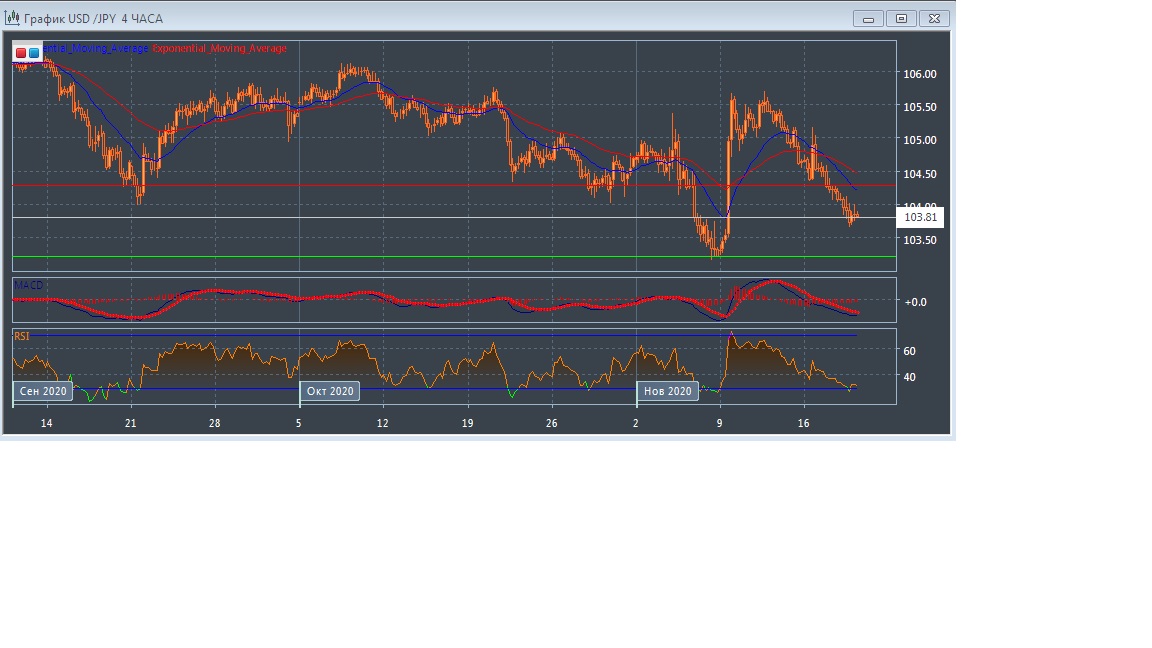This screenshot has width=1152, height=648.
Task: Click the 105.00 price axis label
Action: click(x=919, y=140)
